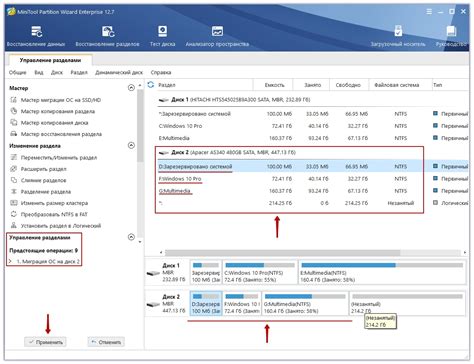Switch to Управление разделами tab
Viewport: 474px width, 364px height.
click(50, 60)
